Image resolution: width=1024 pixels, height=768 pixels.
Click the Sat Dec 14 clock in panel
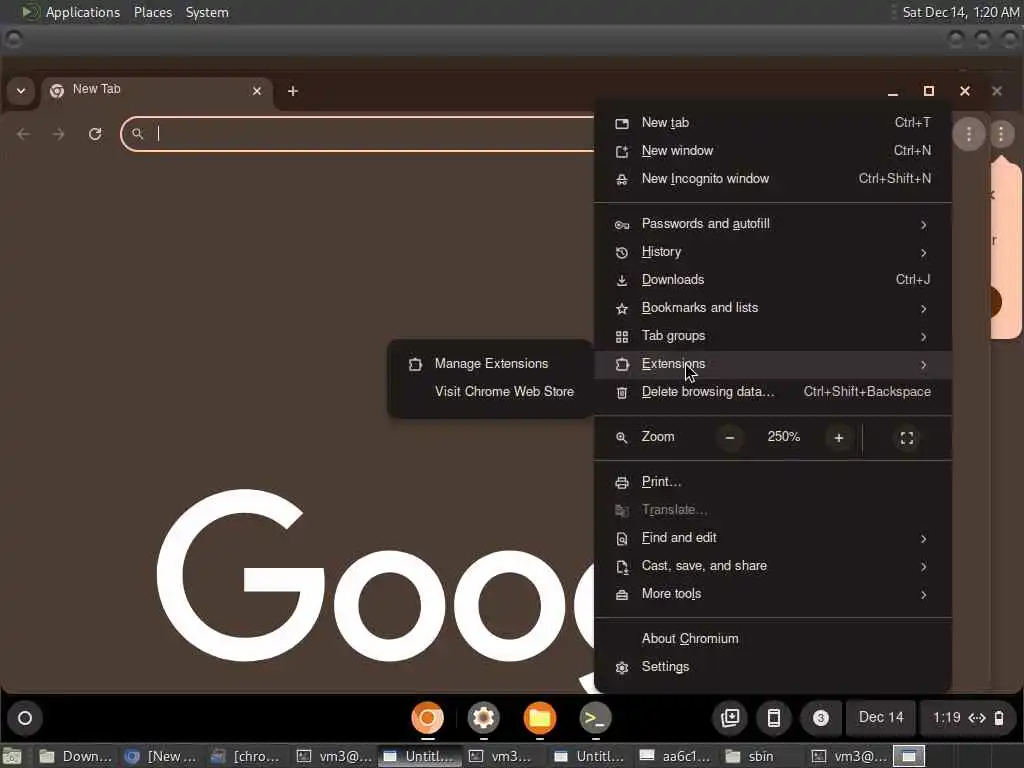(x=961, y=12)
